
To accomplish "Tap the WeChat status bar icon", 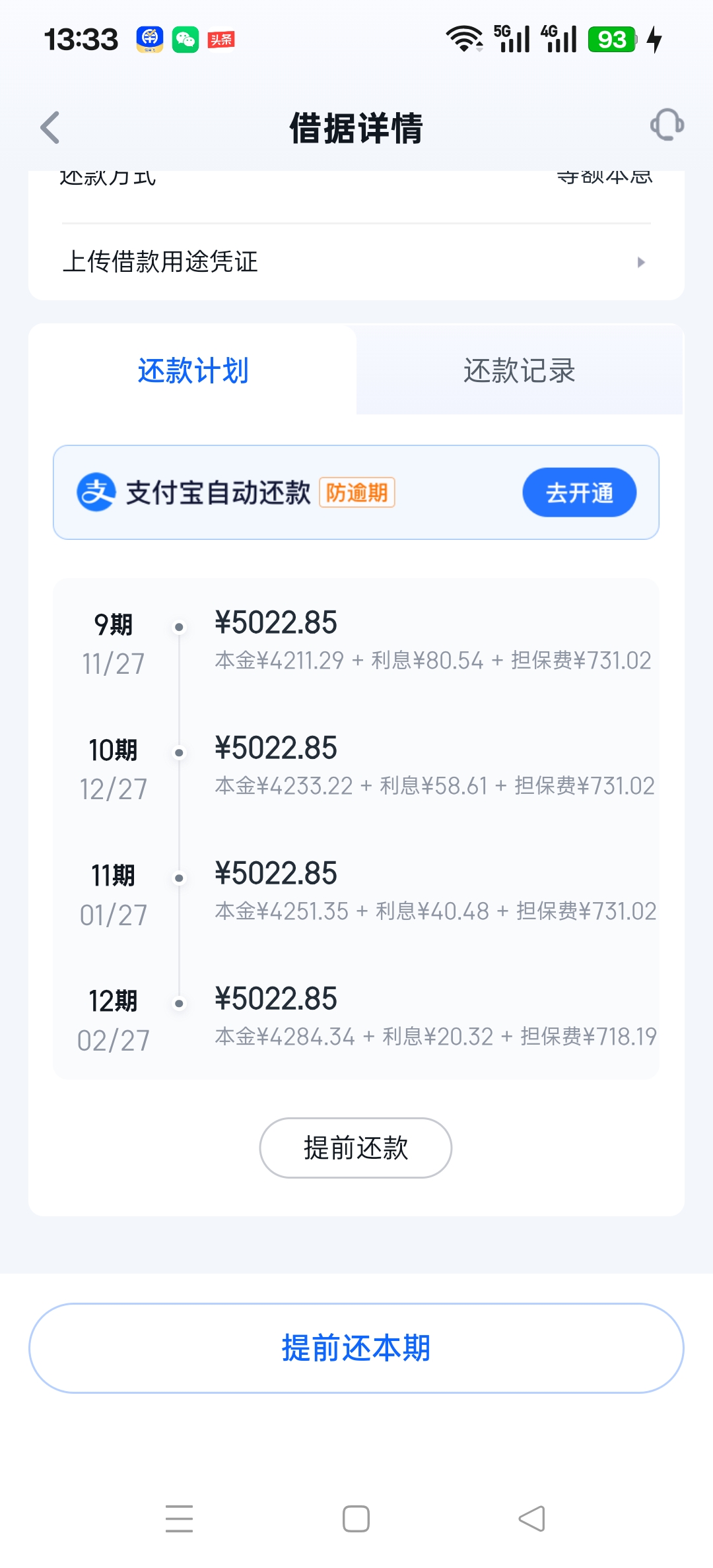I will point(186,40).
